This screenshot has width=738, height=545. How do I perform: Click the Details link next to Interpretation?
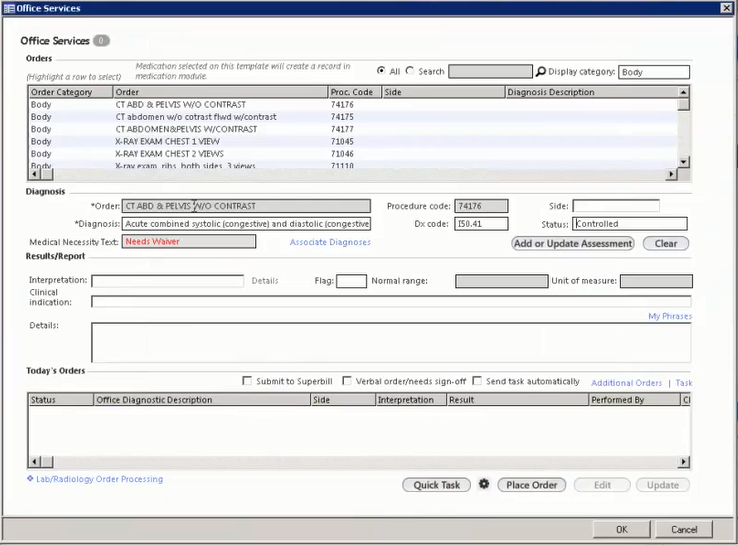[x=265, y=281]
